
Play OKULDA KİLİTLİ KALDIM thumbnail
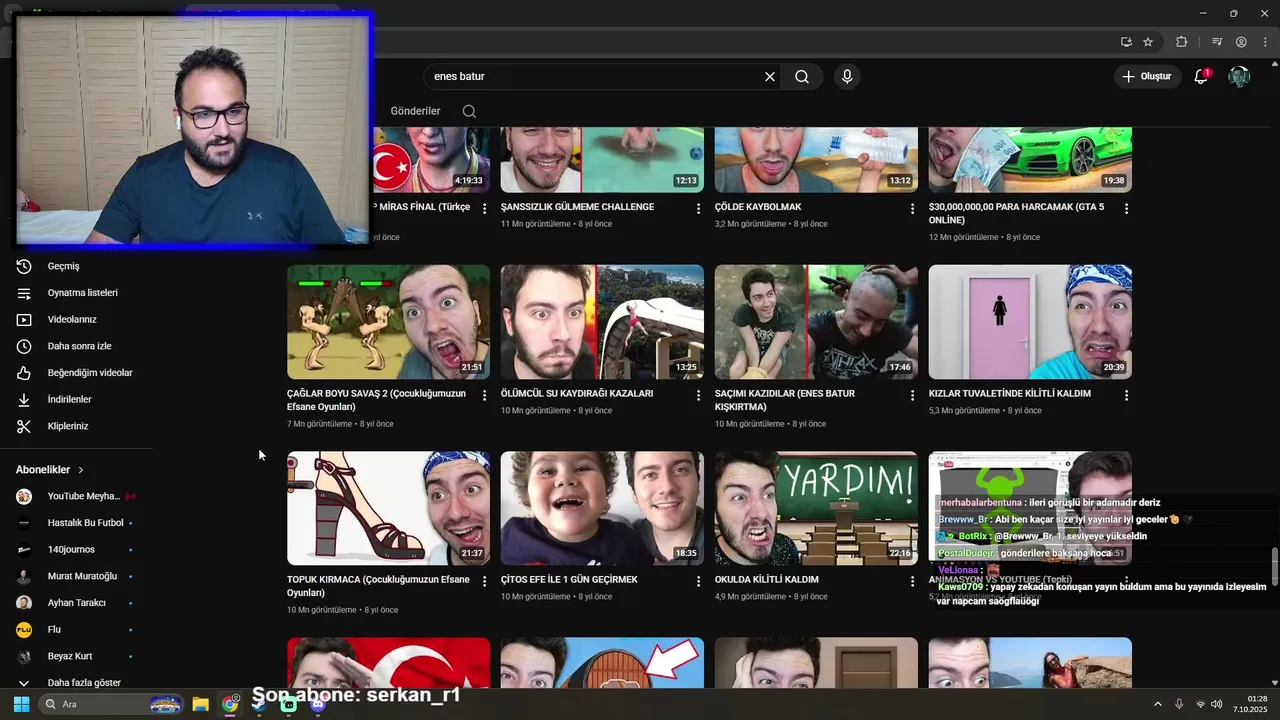[x=816, y=508]
